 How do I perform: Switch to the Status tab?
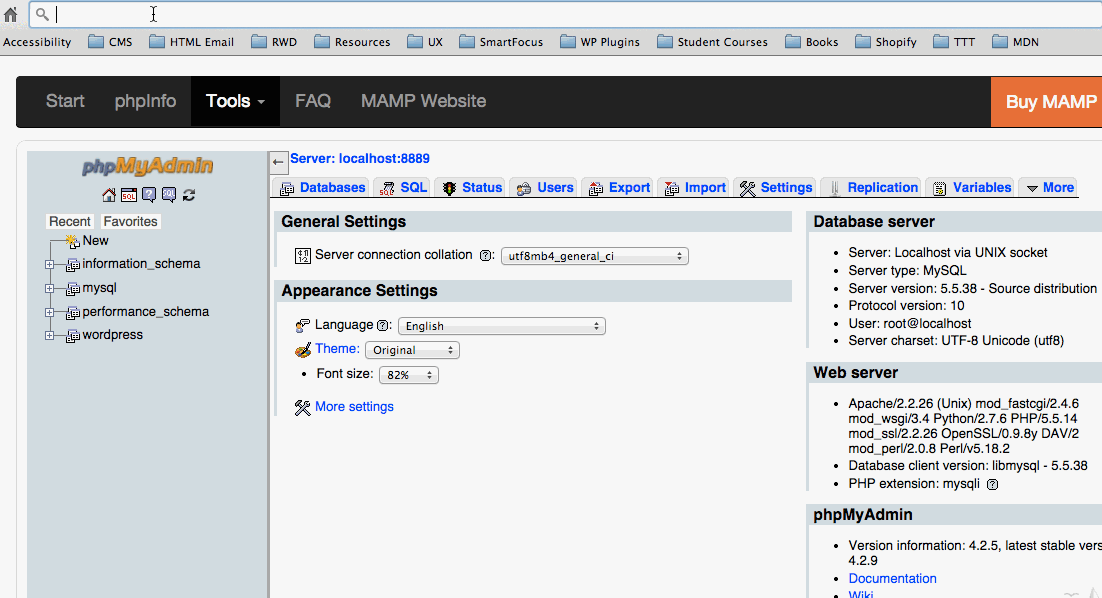471,188
